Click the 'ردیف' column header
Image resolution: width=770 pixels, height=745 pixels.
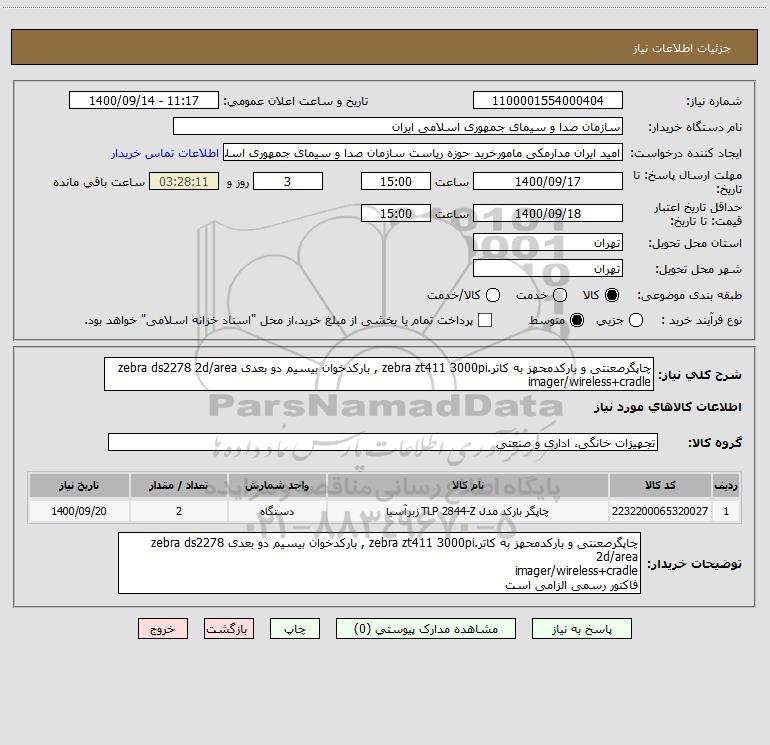pyautogui.click(x=726, y=485)
